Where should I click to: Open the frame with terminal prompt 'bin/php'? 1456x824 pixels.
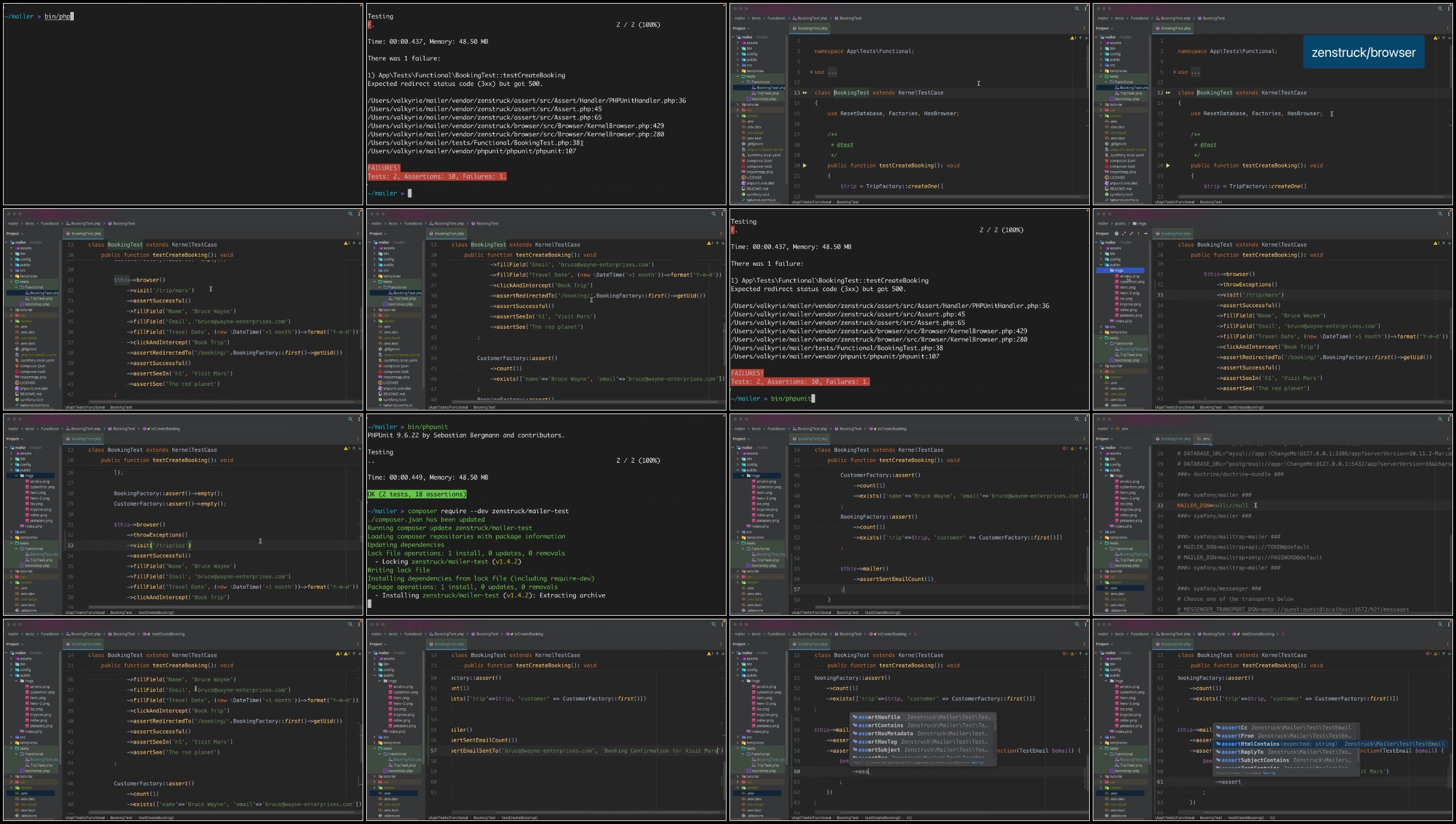[x=183, y=104]
